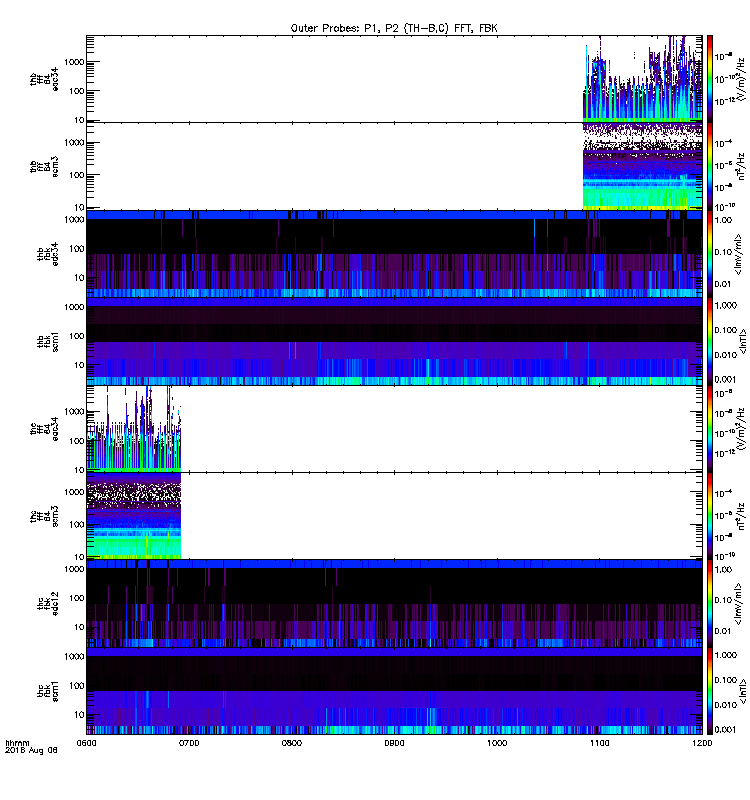Click the (V/m)²/Hz unit label of thb eac34
The width and height of the screenshot is (750, 800).
click(740, 79)
